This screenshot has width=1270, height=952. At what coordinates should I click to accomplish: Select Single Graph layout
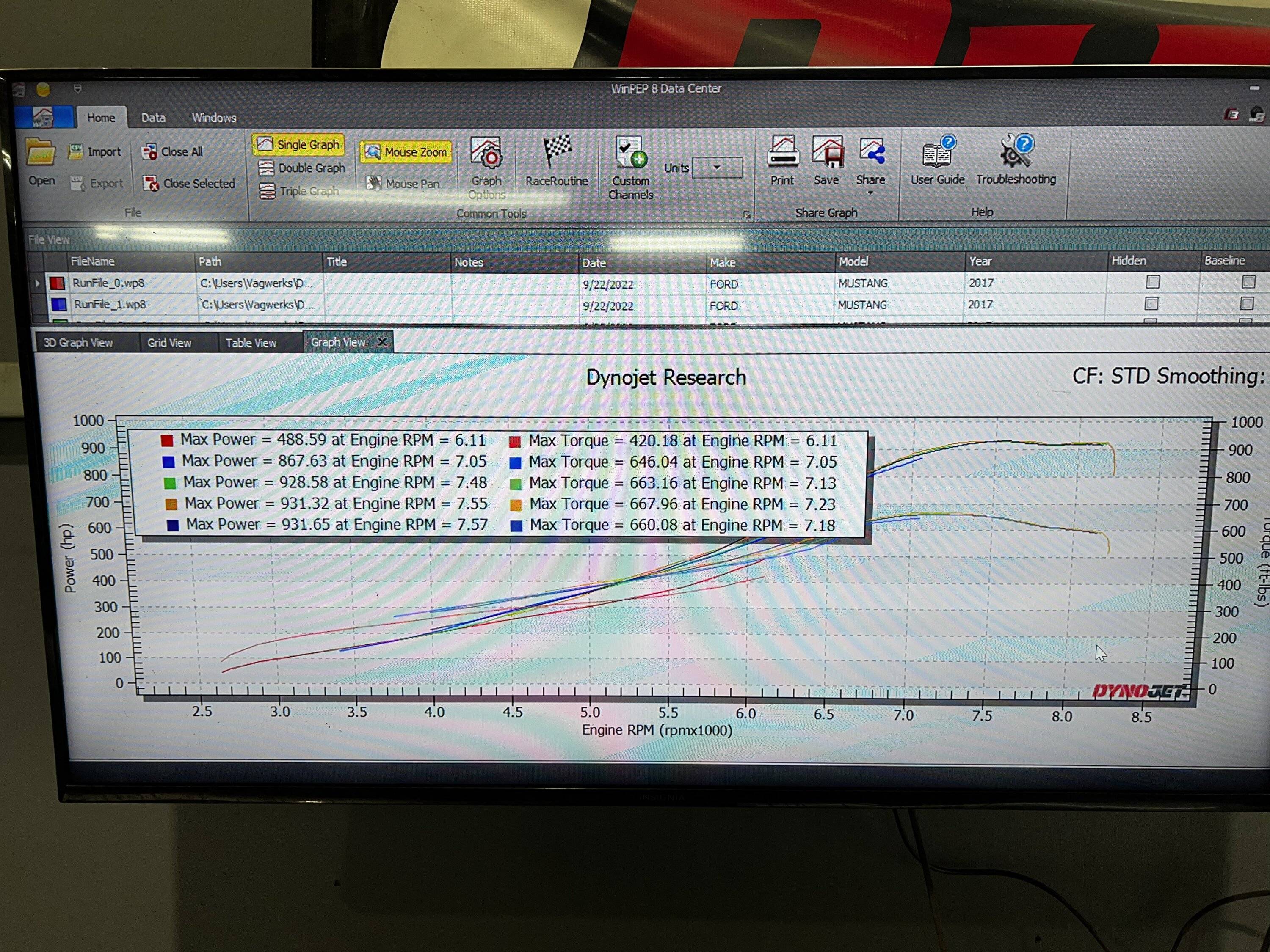click(298, 145)
